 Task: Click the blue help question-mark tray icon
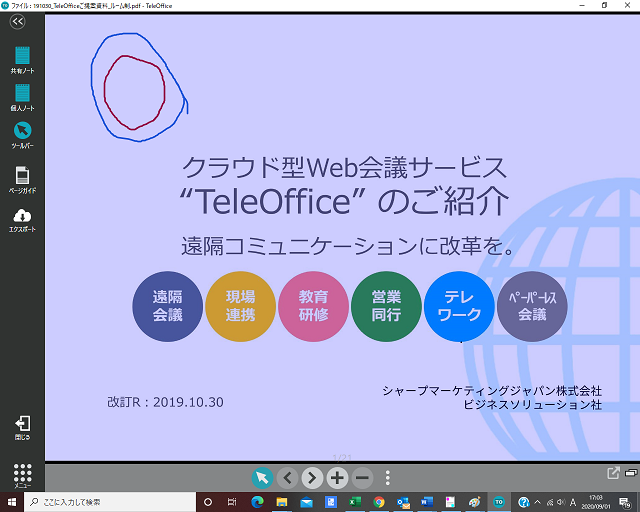point(524,502)
